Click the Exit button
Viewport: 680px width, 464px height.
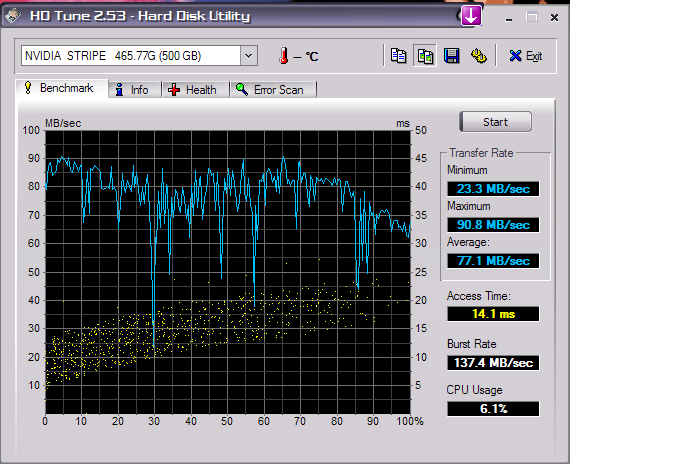click(x=526, y=56)
